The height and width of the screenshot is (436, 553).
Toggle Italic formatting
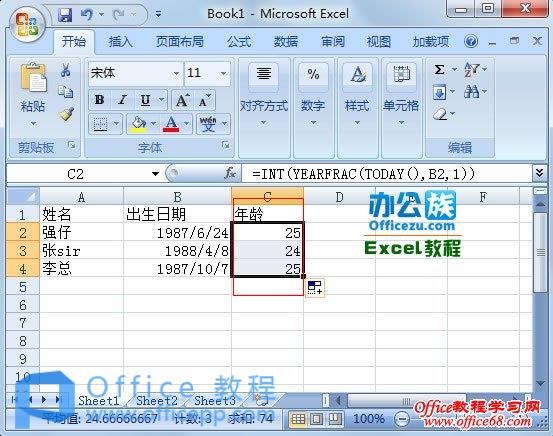[x=122, y=101]
